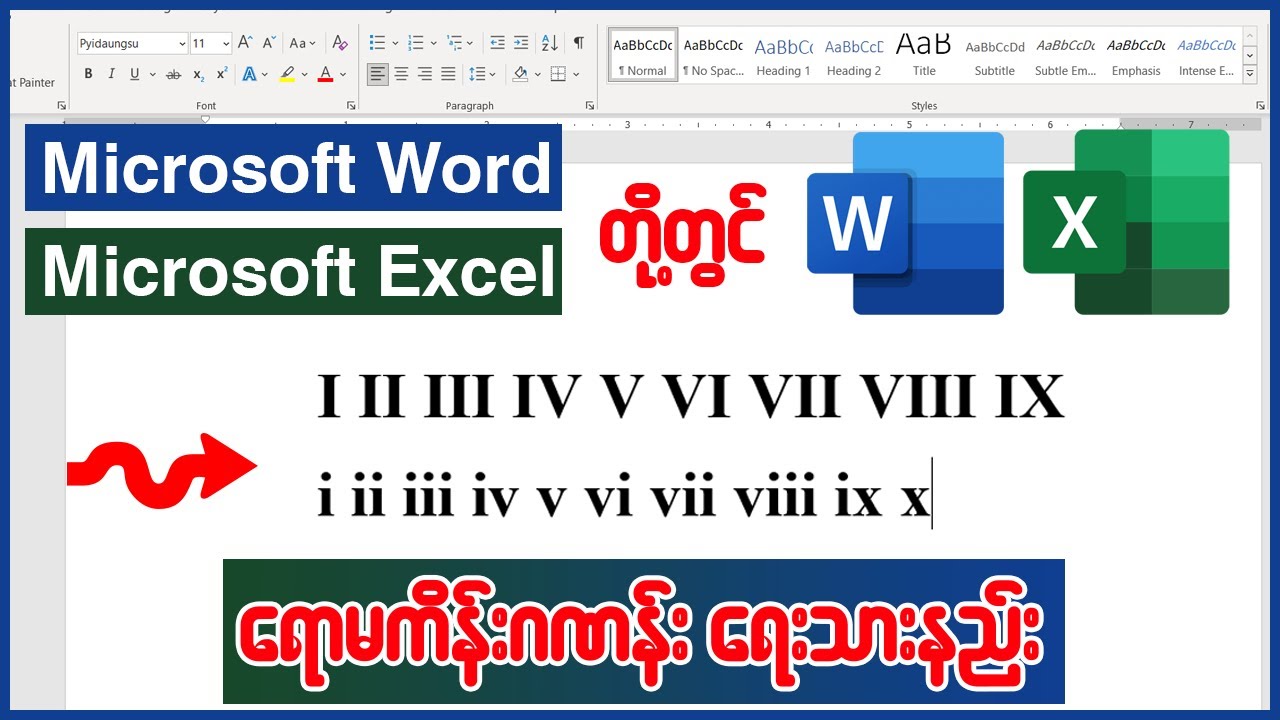The width and height of the screenshot is (1280, 720).
Task: Clear all formatting
Action: pos(340,43)
